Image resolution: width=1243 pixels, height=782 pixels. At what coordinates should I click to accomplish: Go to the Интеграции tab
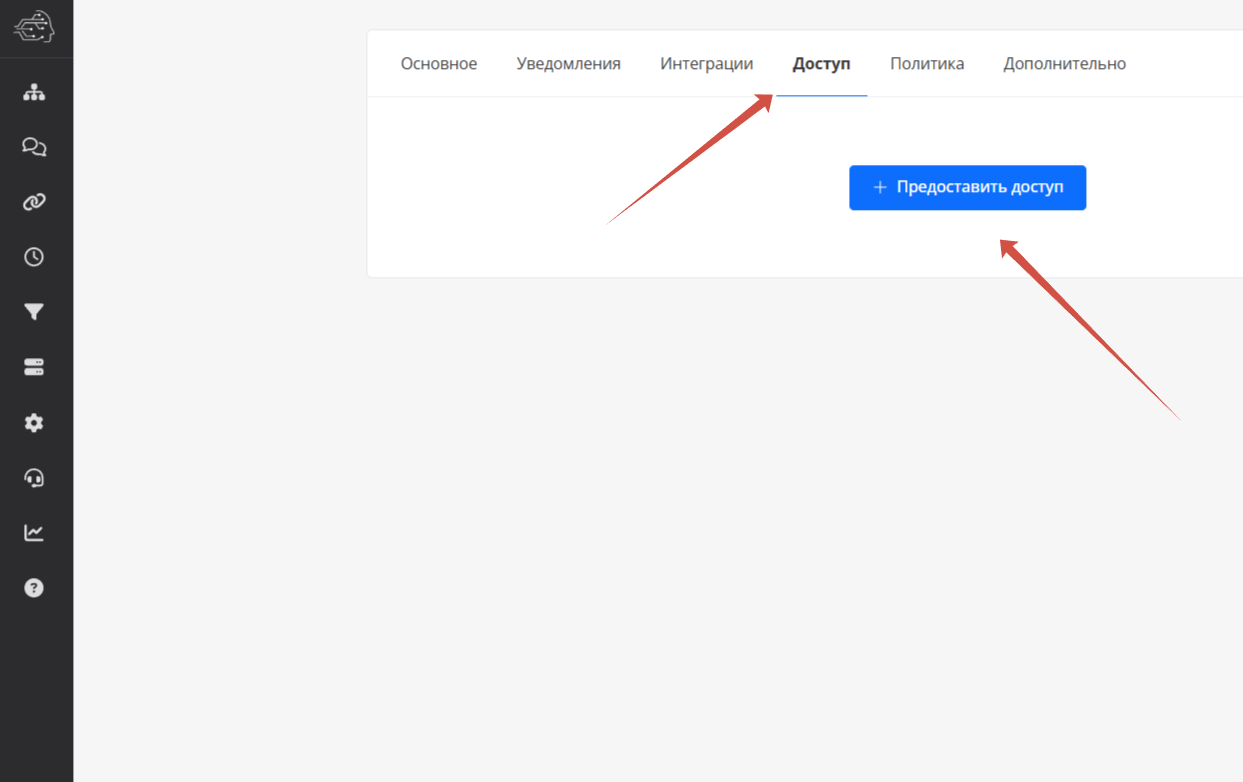(x=706, y=64)
